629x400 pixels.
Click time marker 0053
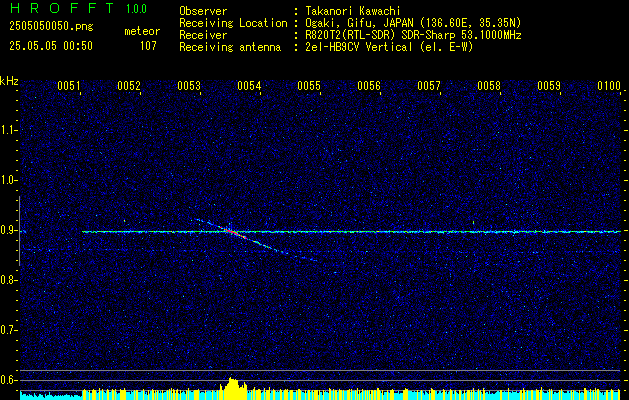189,86
